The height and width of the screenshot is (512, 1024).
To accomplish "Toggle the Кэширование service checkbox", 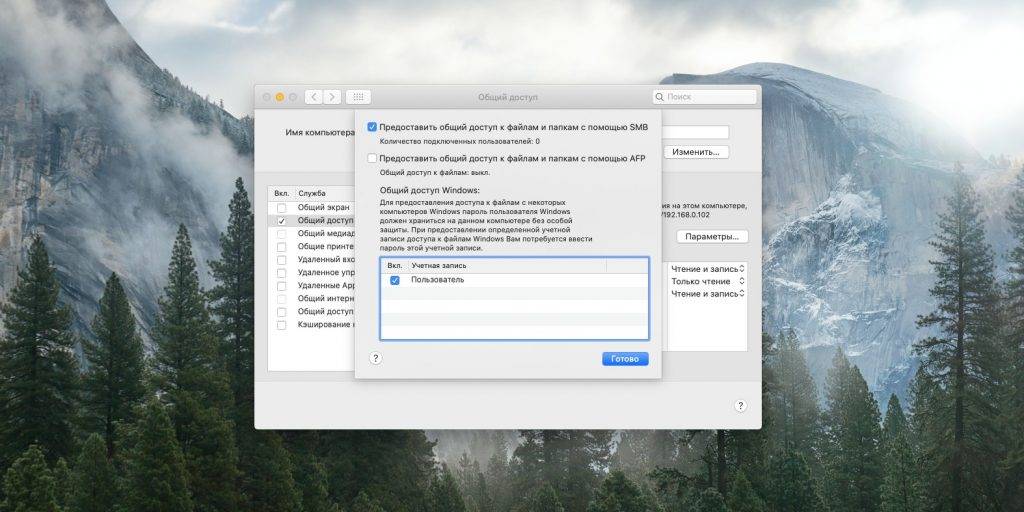I will (282, 325).
